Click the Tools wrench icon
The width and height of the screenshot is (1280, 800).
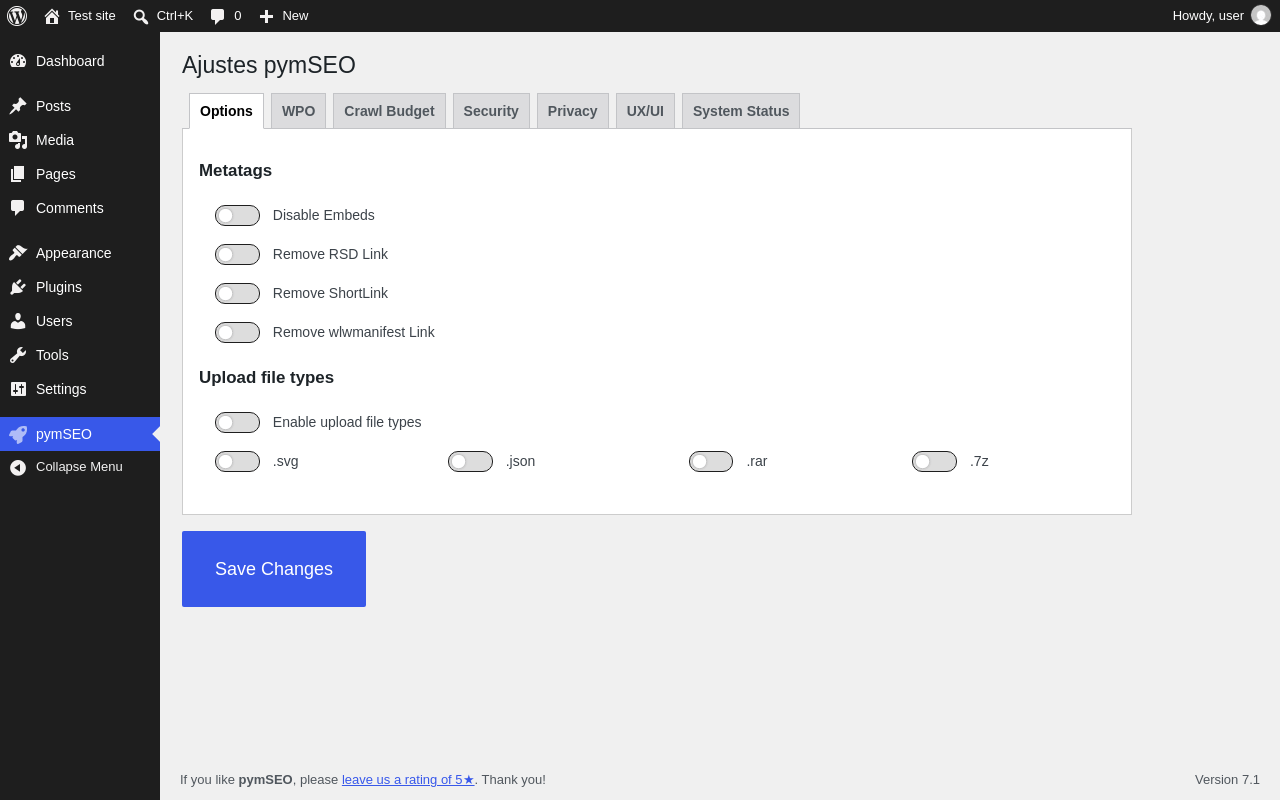18,355
